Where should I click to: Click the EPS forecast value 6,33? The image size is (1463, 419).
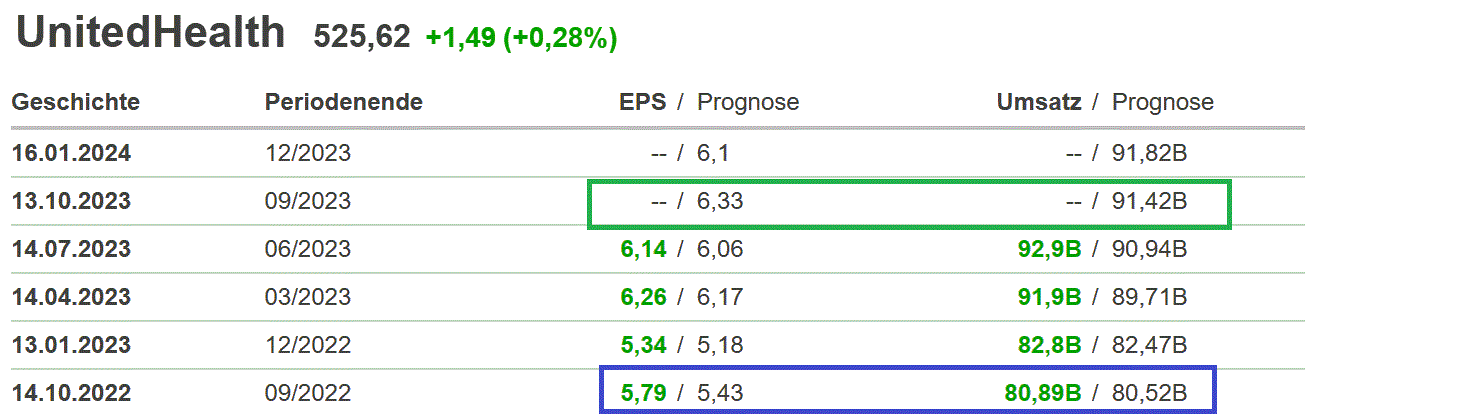pyautogui.click(x=721, y=201)
